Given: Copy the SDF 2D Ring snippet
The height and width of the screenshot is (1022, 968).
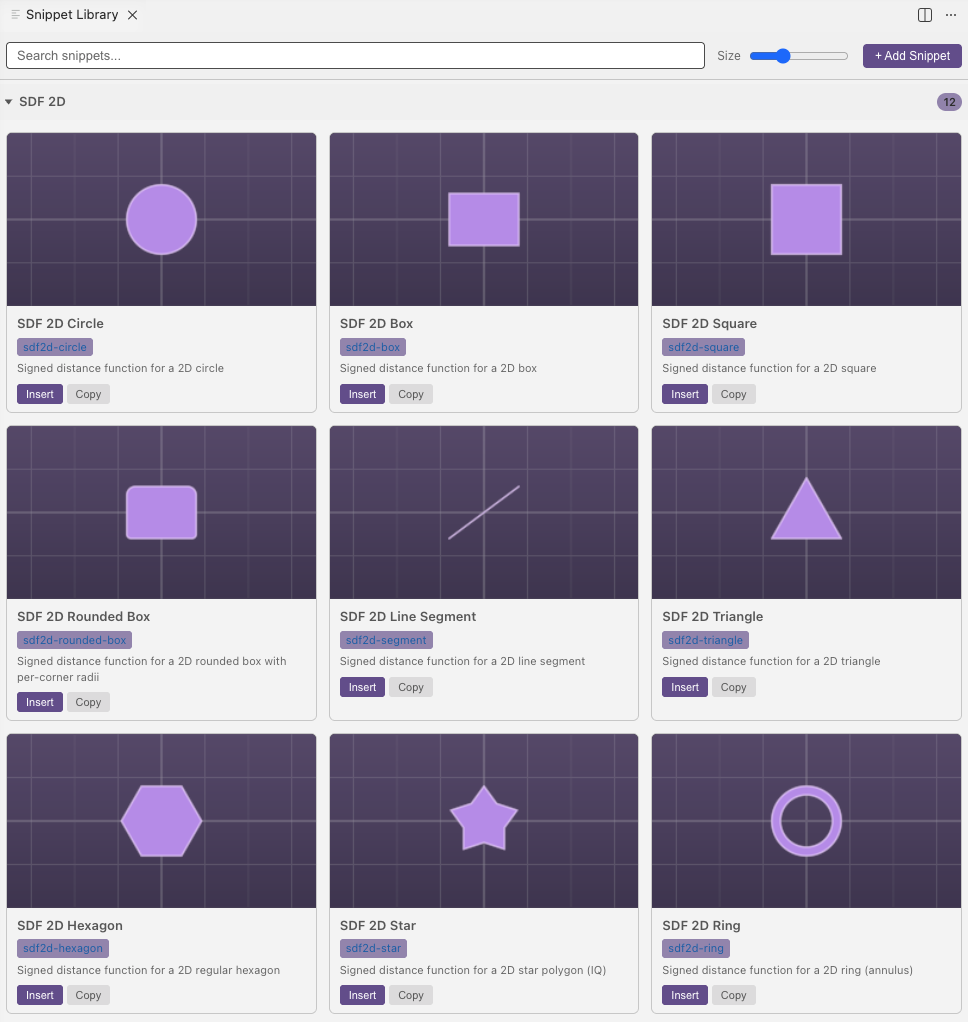Looking at the screenshot, I should coord(733,995).
